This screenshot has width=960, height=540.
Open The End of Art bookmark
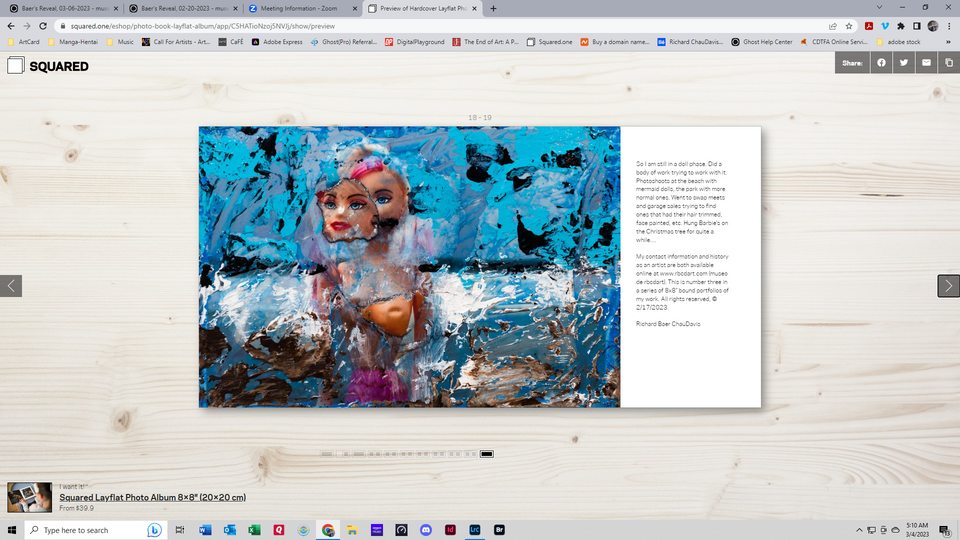pyautogui.click(x=486, y=42)
